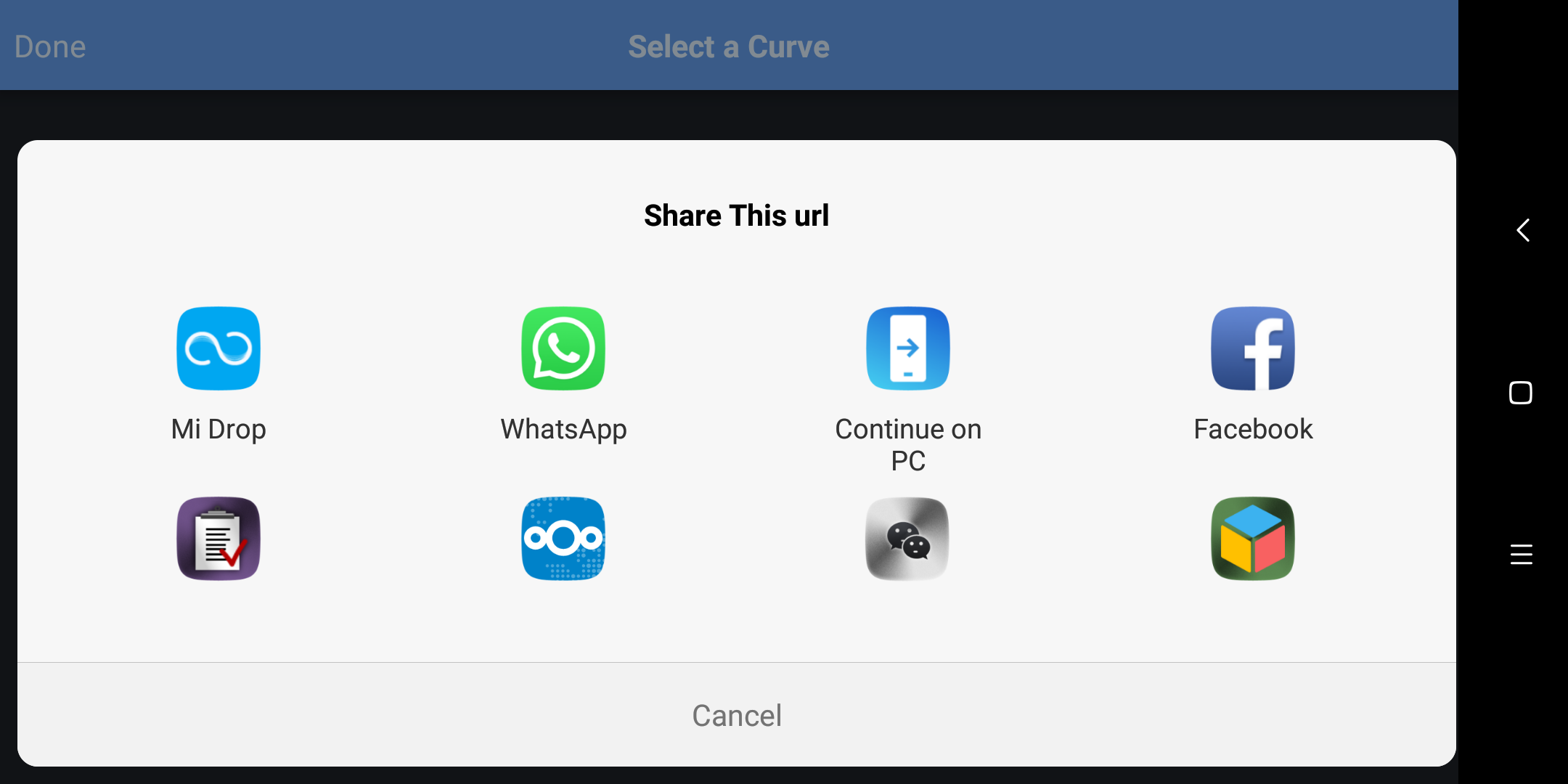Tap the Android back arrow
Screen dimensions: 1568x784
(1523, 230)
